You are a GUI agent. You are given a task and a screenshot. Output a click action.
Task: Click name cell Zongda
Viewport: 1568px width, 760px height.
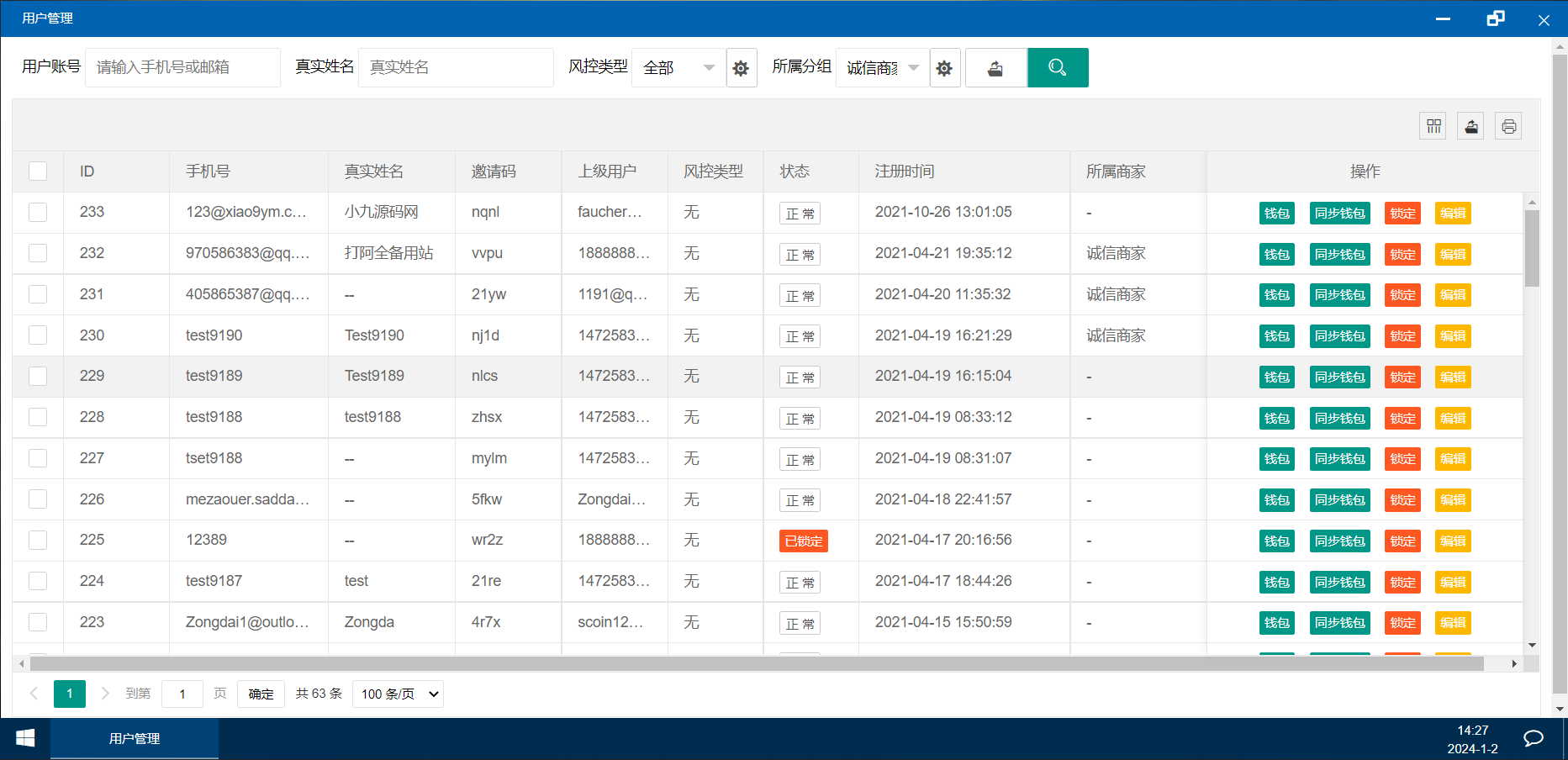(369, 622)
